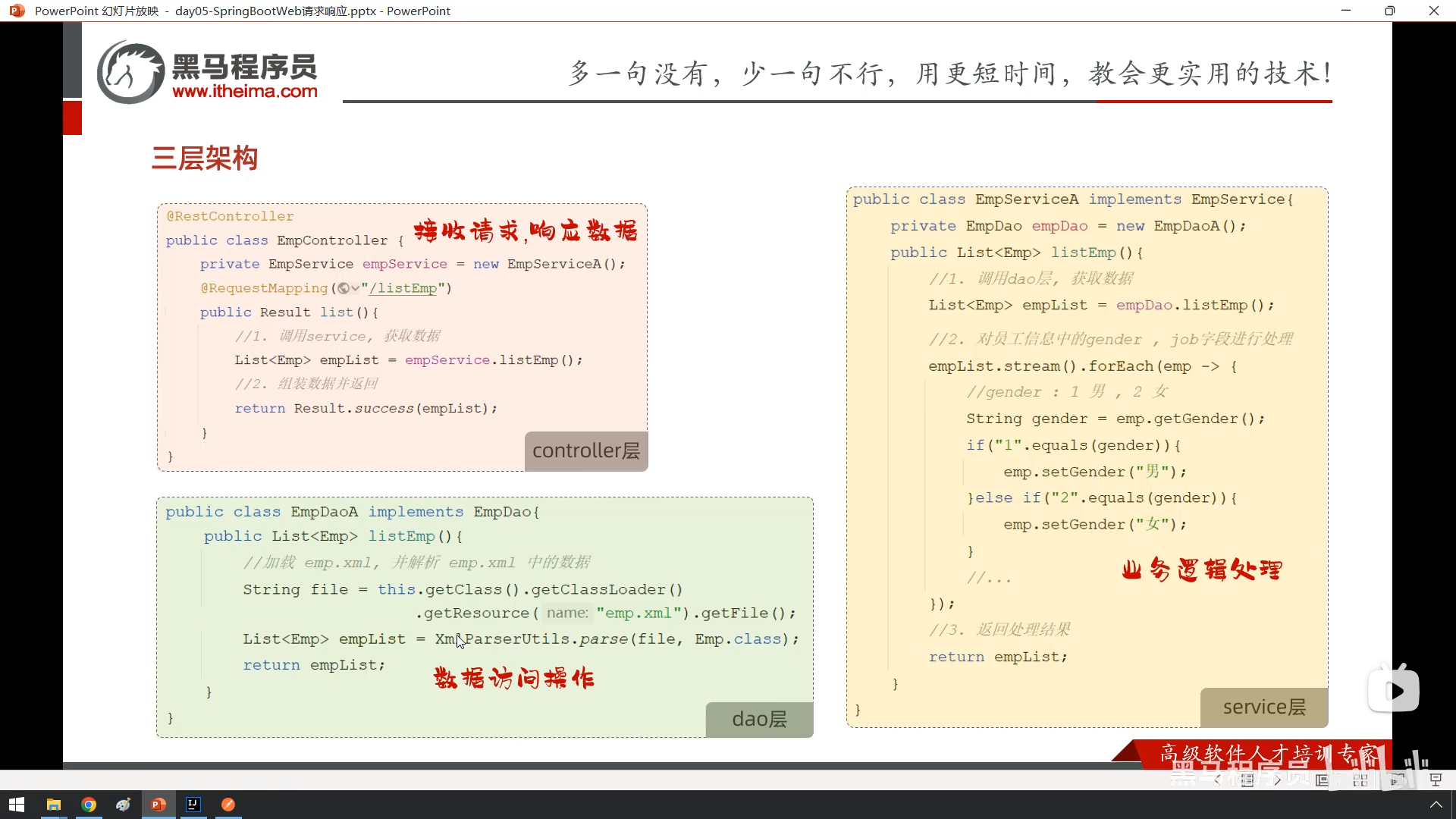The height and width of the screenshot is (819, 1456).
Task: Open File Explorer from taskbar
Action: pos(53,805)
